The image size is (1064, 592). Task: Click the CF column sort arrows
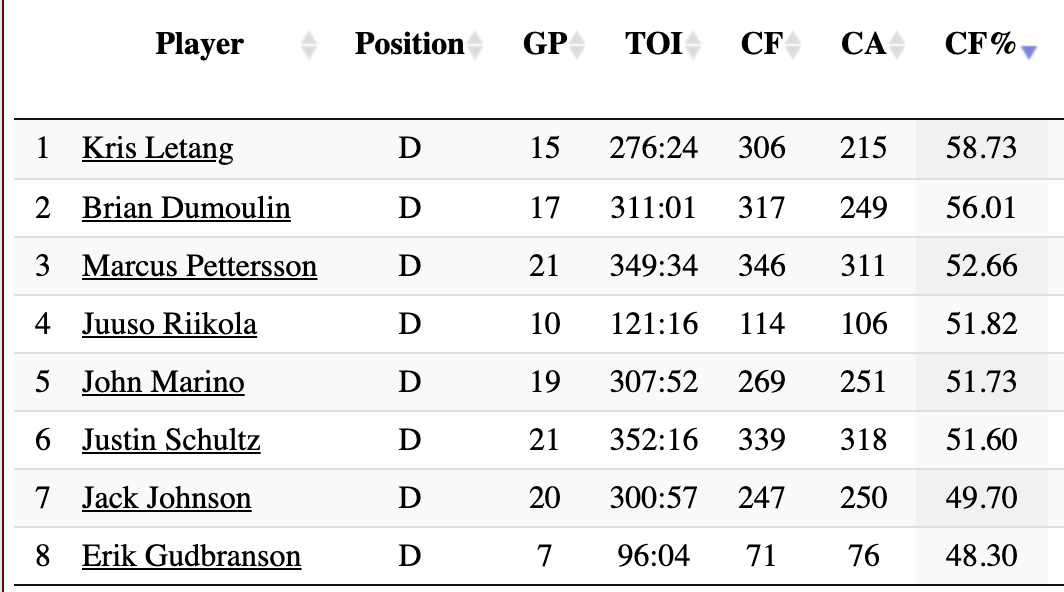coord(793,45)
